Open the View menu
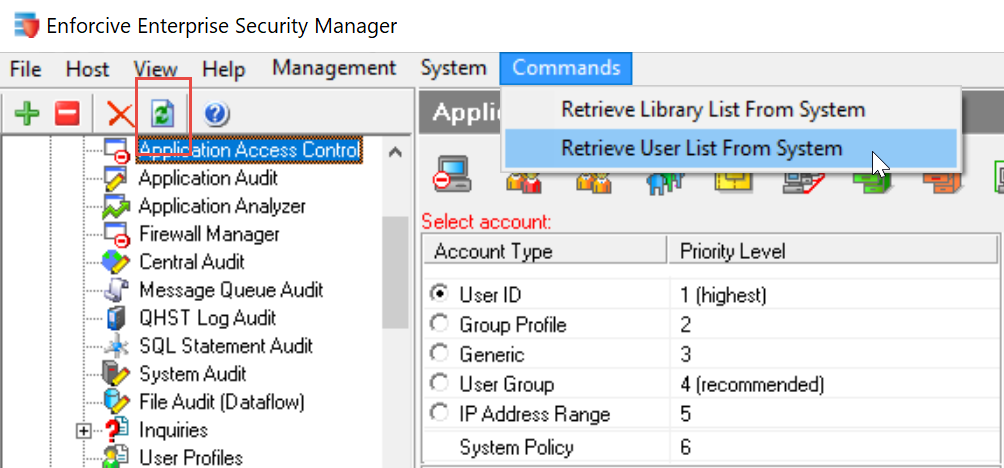 [156, 69]
